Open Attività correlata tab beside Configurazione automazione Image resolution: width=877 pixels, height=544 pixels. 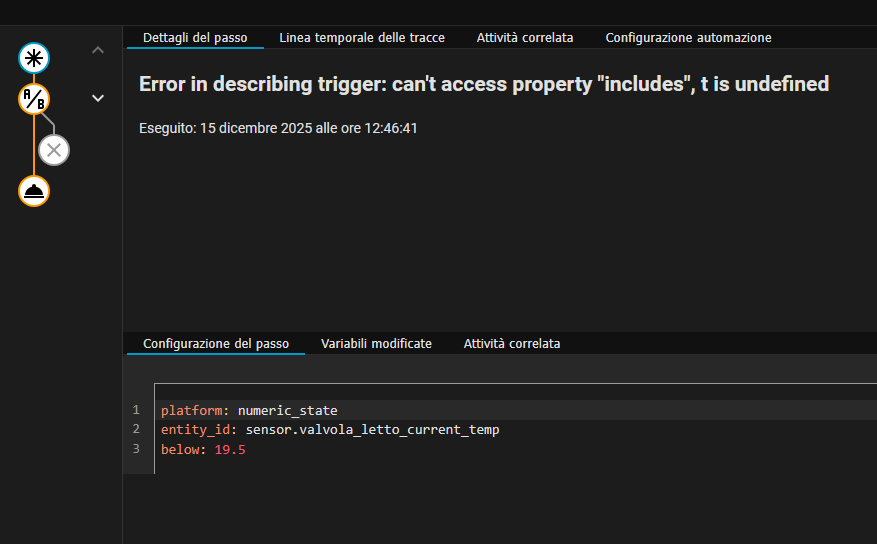point(525,37)
